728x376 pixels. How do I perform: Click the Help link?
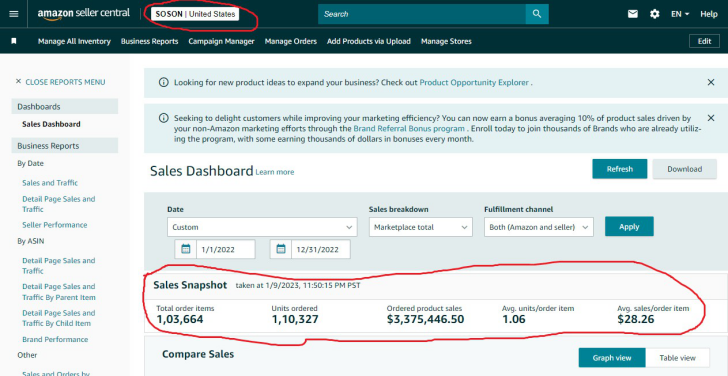pos(709,14)
